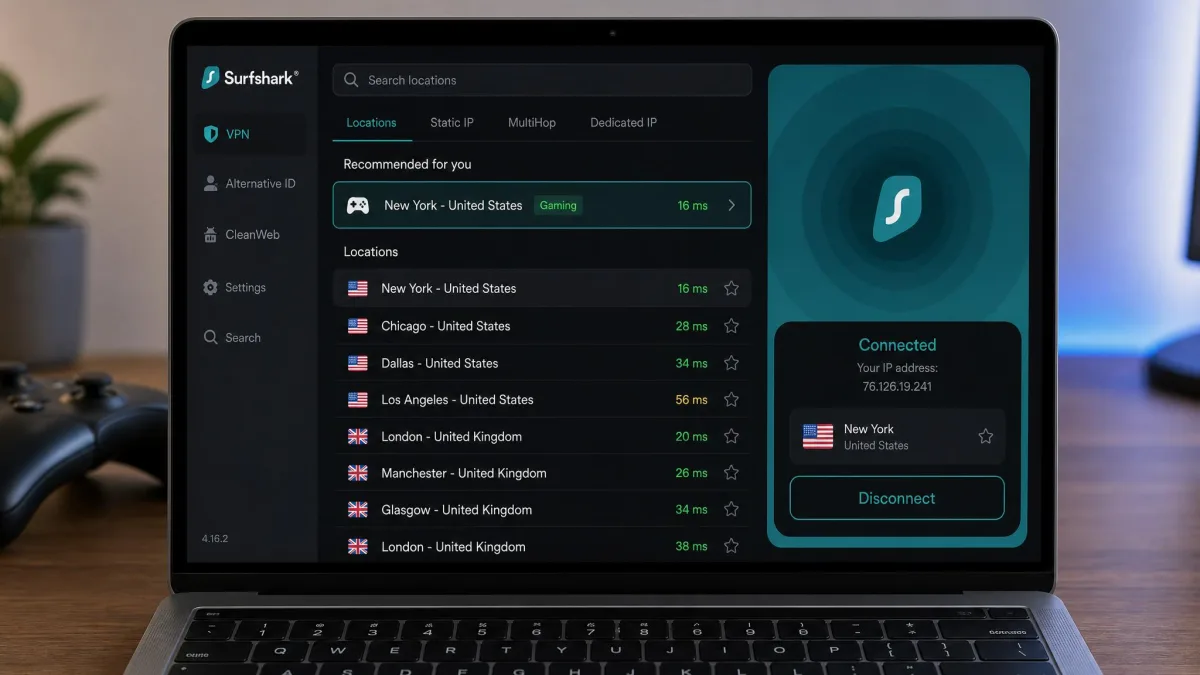Click the Recommended for you heading
Viewport: 1200px width, 675px height.
pyautogui.click(x=407, y=164)
